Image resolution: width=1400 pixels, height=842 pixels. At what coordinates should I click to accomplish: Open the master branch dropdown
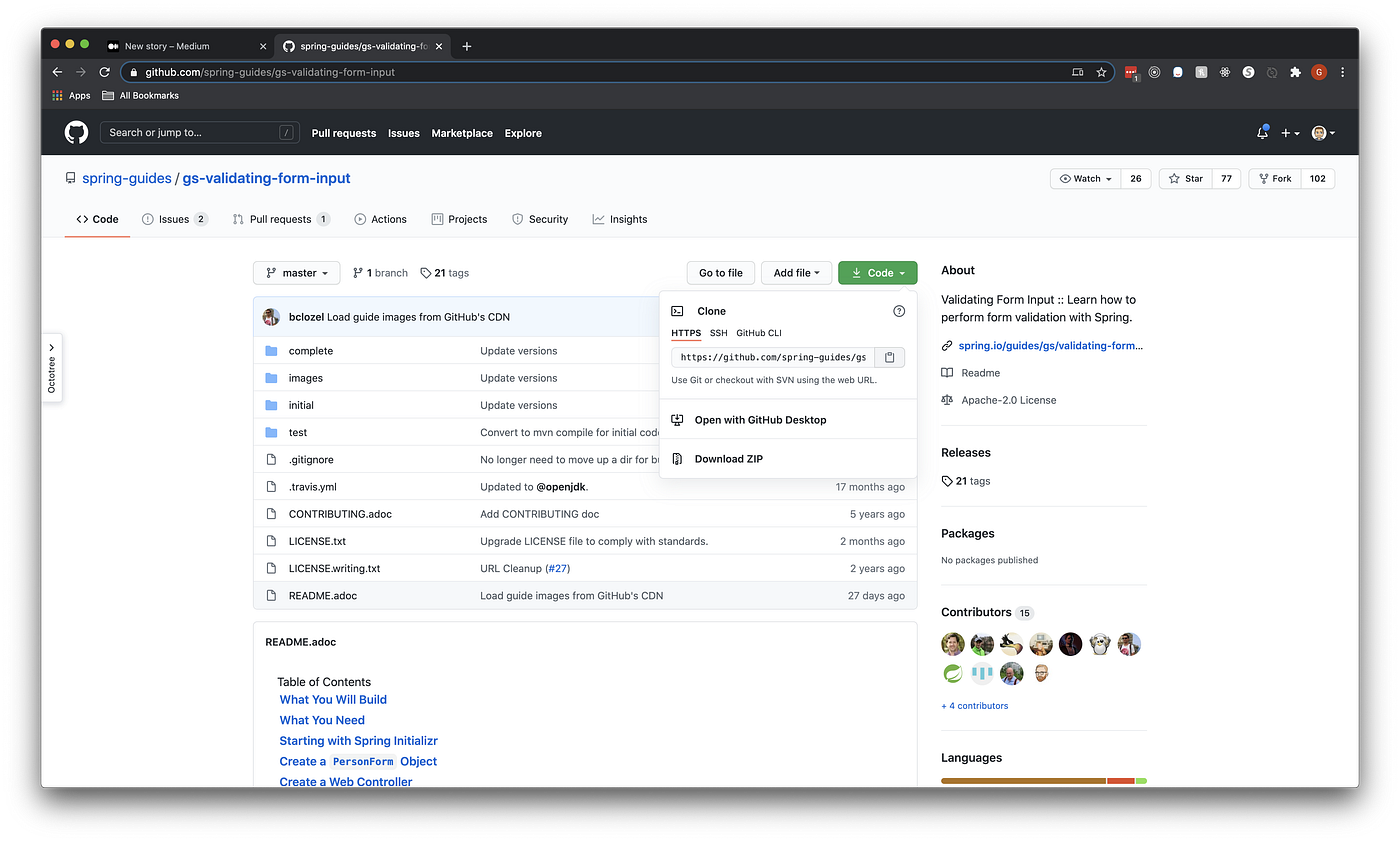click(297, 273)
